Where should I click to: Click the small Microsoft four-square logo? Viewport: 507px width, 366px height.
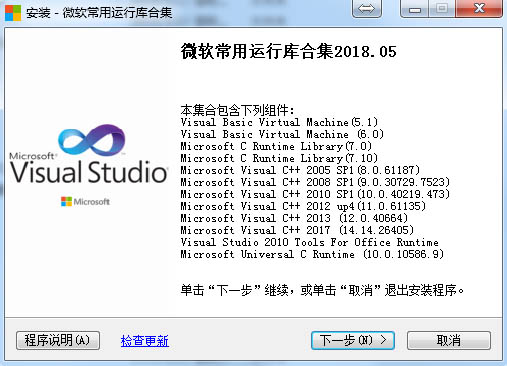(x=66, y=201)
